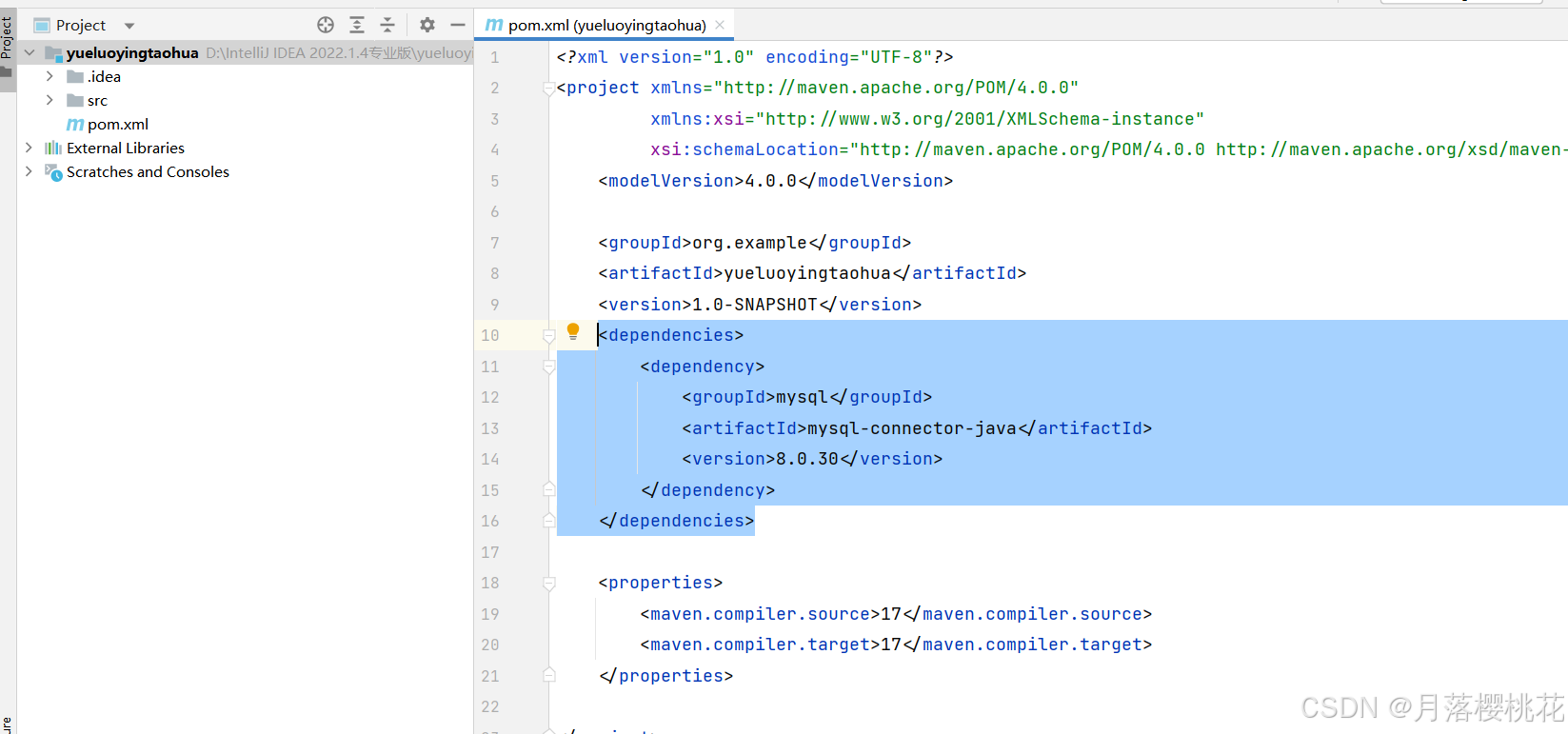Open the Project vertical side tab
Screen dimensions: 1568x734
point(7,38)
